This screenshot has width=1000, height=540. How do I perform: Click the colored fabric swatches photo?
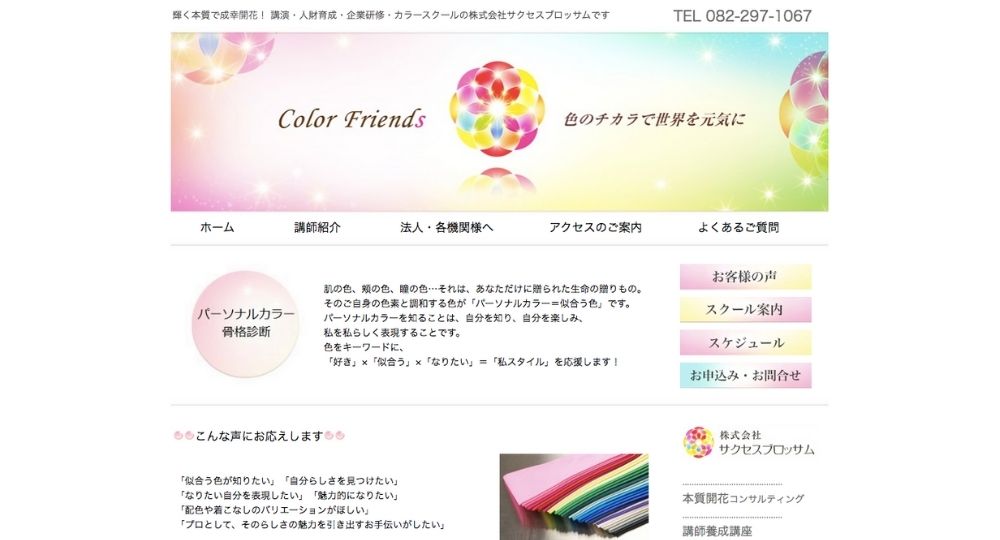click(574, 497)
